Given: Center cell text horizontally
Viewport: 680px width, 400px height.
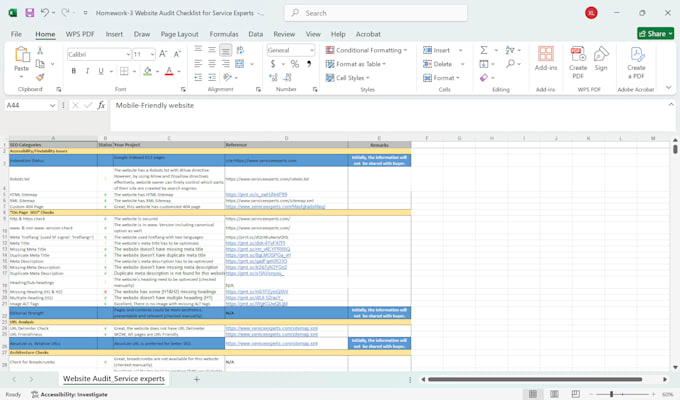Looking at the screenshot, I should pos(212,64).
